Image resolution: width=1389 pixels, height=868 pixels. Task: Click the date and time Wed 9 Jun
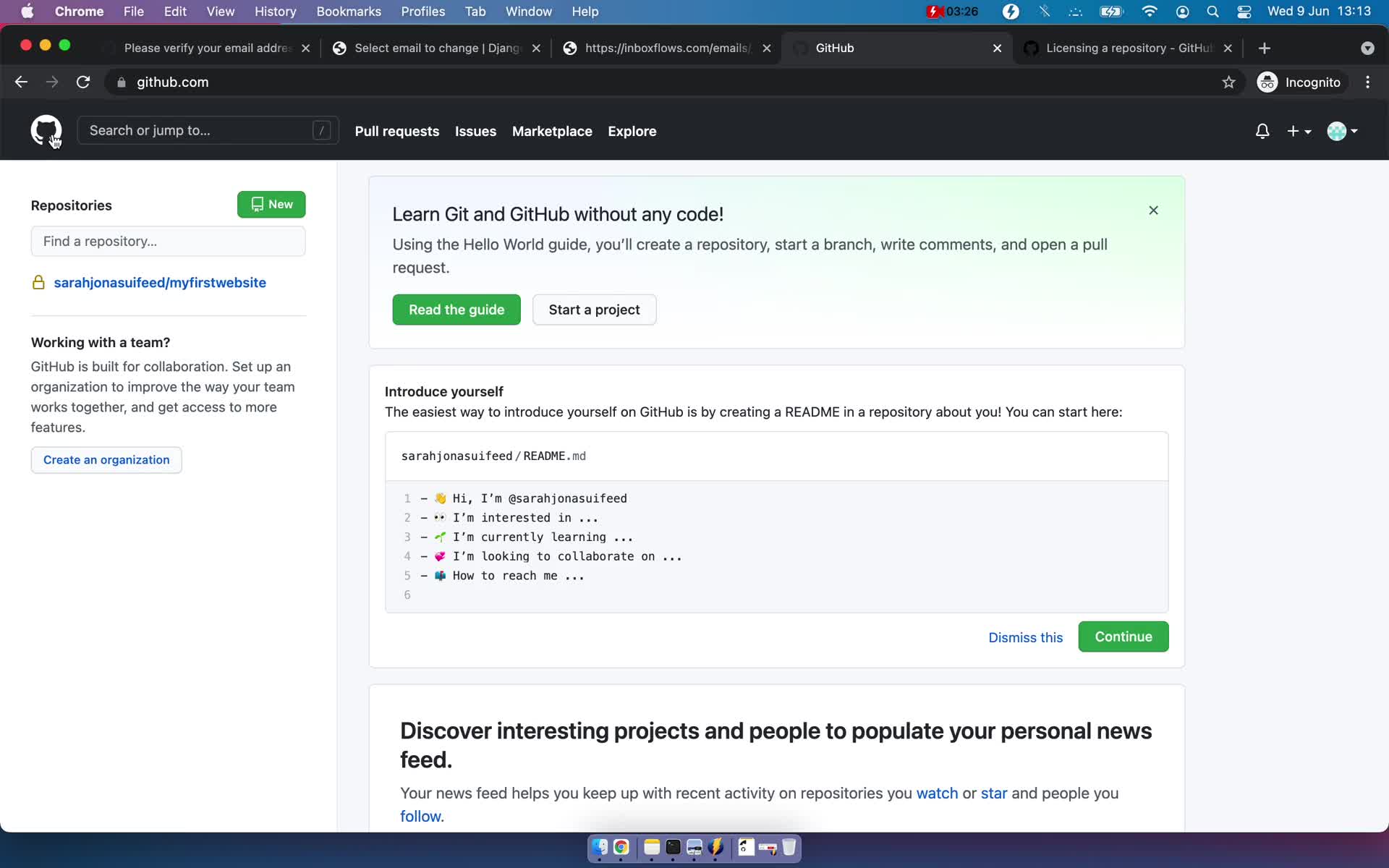tap(1319, 12)
